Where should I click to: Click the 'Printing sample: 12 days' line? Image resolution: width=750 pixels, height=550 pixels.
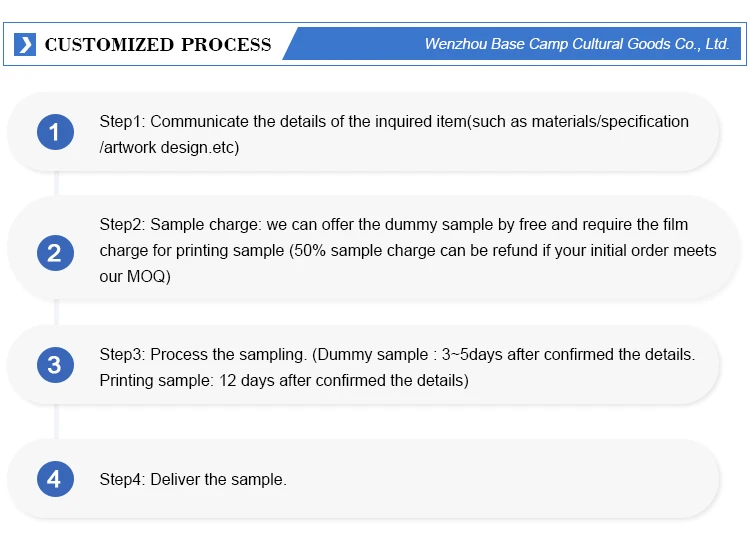click(x=283, y=380)
